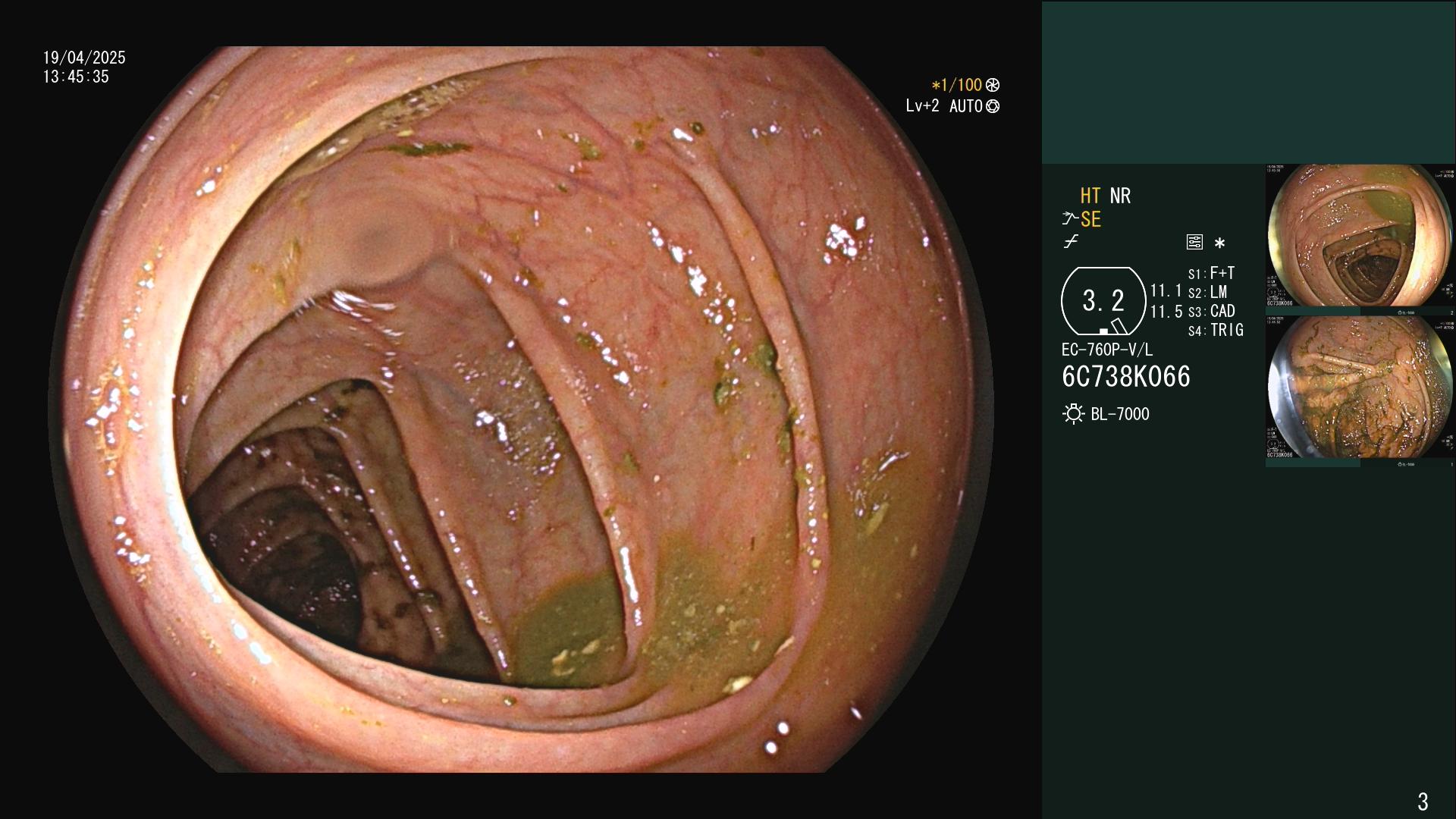Click the serial number 6C738K066
Image resolution: width=1456 pixels, height=819 pixels.
pos(1126,376)
